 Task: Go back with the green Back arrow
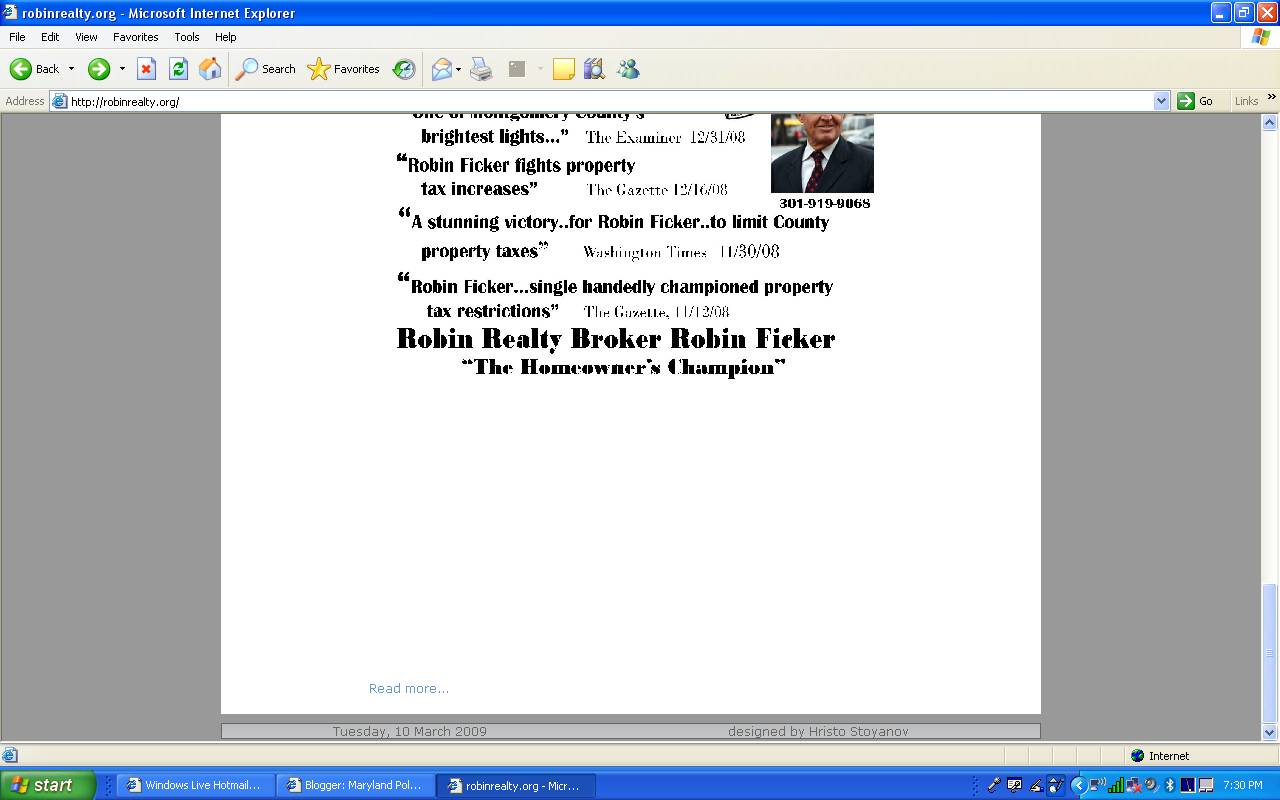21,69
